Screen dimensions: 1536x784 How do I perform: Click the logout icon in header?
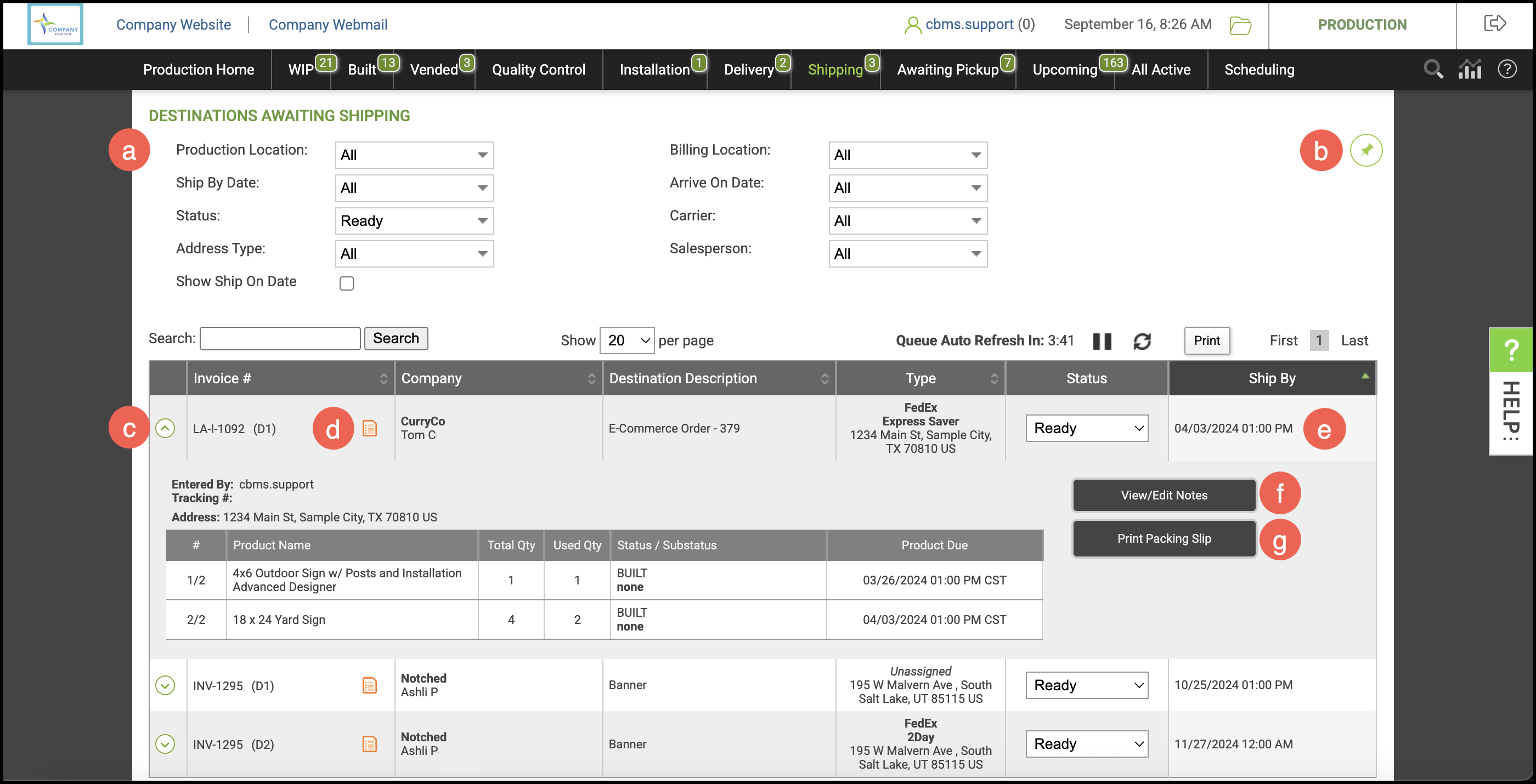(1494, 24)
